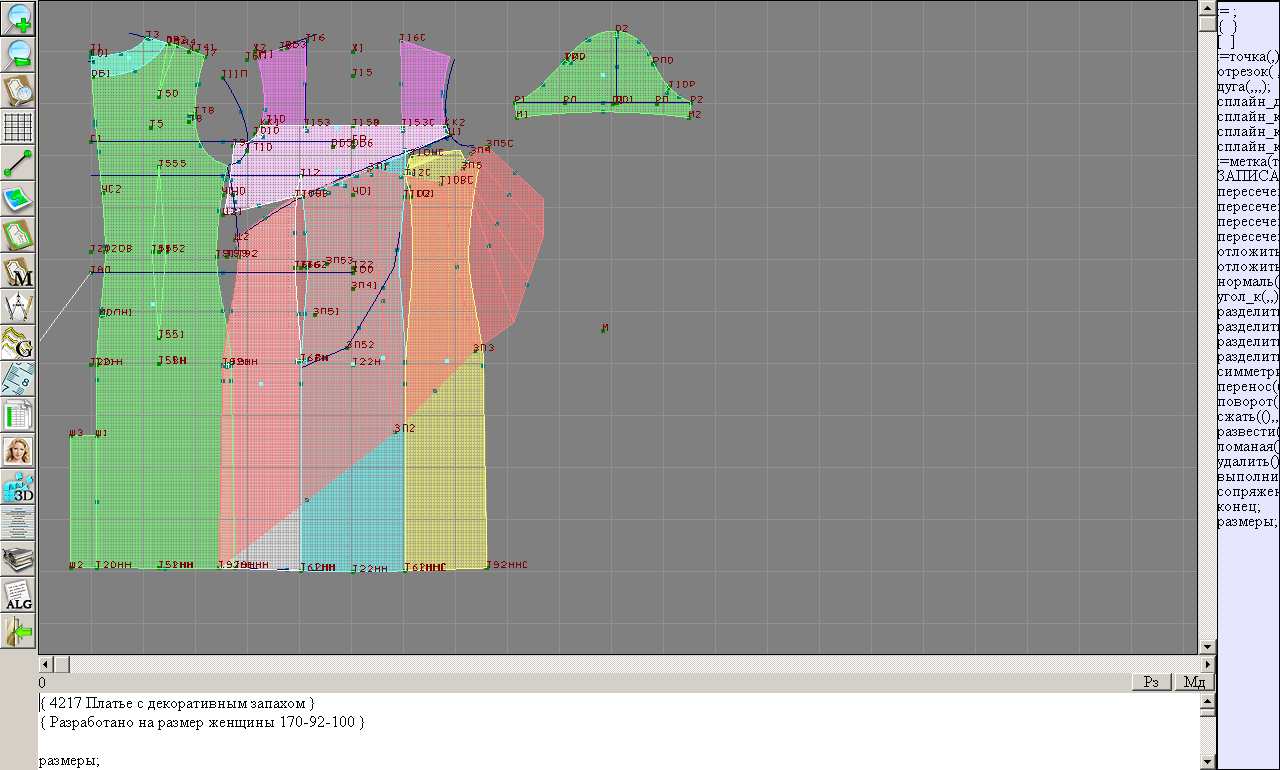Open the G curves tool
This screenshot has height=770, width=1280.
[19, 343]
